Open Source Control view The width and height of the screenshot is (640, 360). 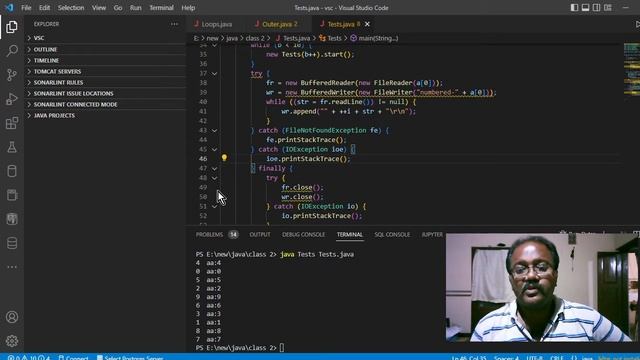12,75
